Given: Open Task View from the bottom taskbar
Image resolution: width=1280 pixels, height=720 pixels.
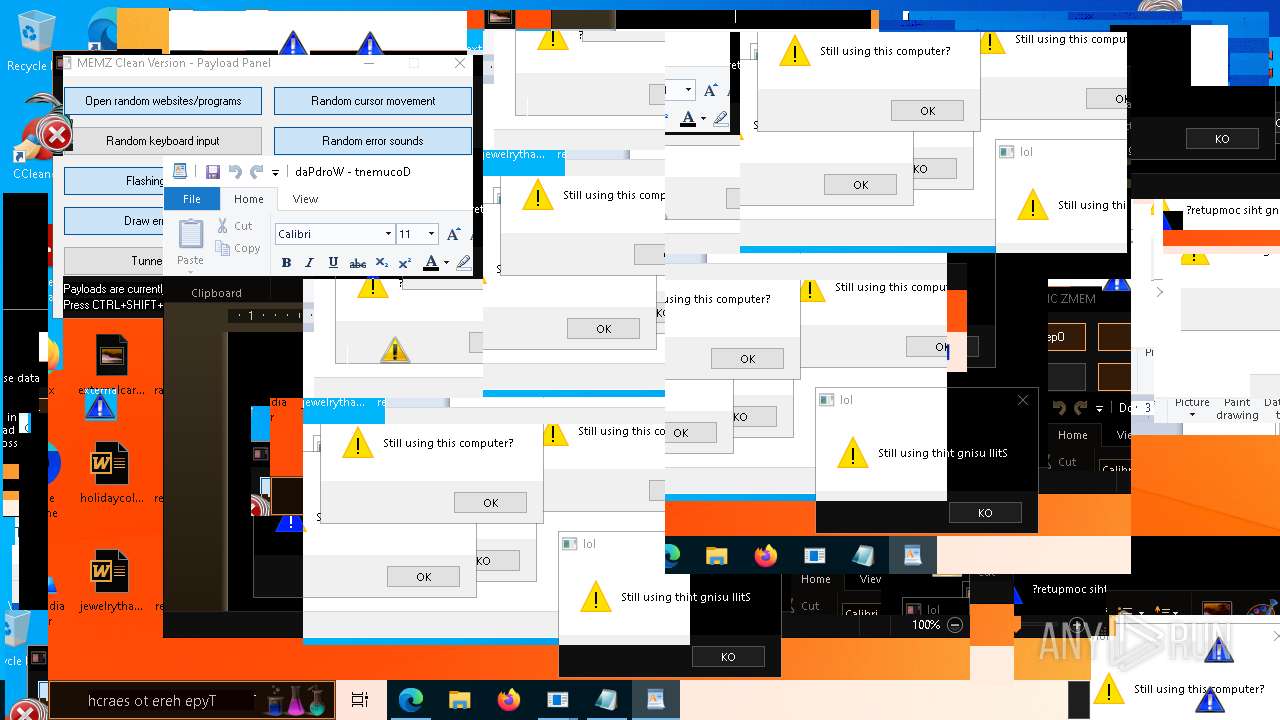Looking at the screenshot, I should point(360,701).
